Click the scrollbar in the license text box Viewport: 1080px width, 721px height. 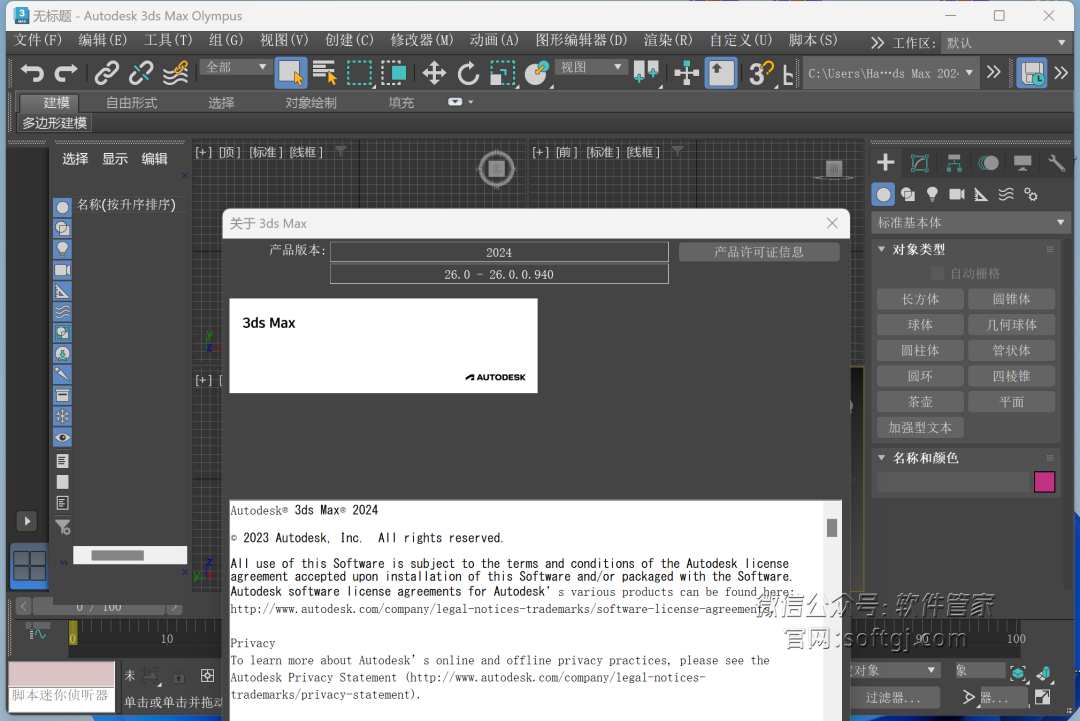pyautogui.click(x=831, y=527)
